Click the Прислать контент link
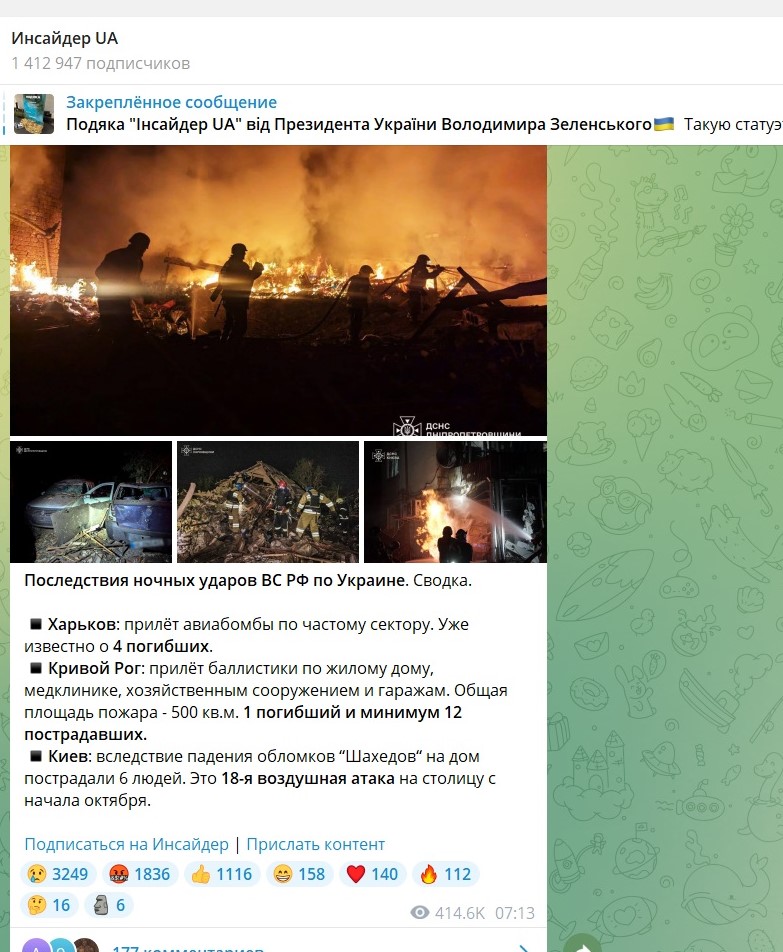This screenshot has width=783, height=952. tap(316, 845)
